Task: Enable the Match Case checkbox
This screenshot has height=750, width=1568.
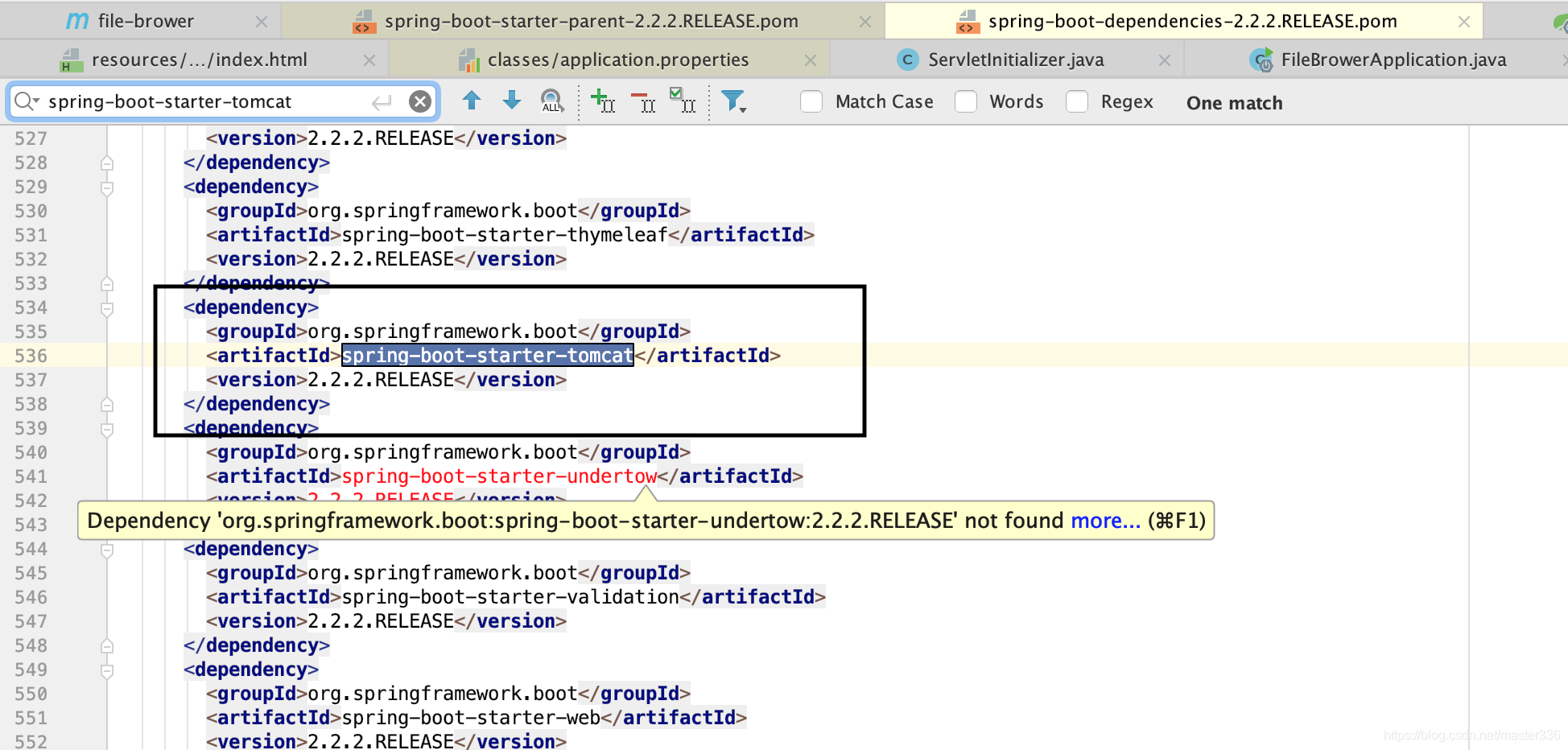Action: 811,101
